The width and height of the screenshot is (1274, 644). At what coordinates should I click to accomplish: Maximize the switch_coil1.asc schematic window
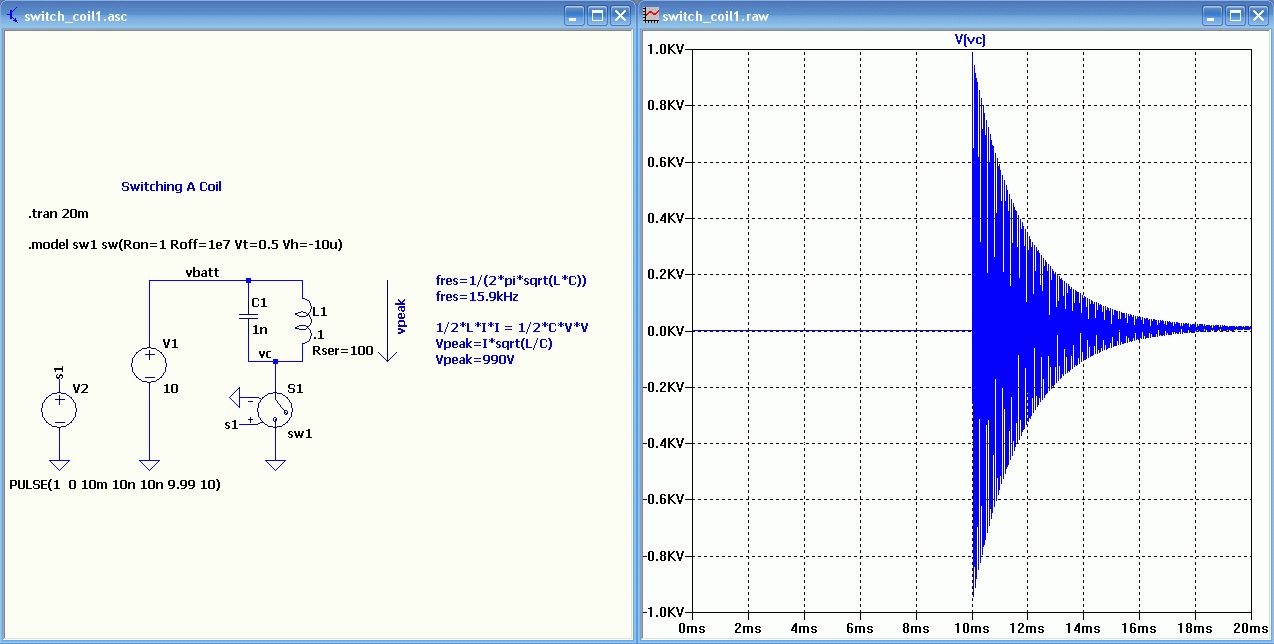pos(597,16)
